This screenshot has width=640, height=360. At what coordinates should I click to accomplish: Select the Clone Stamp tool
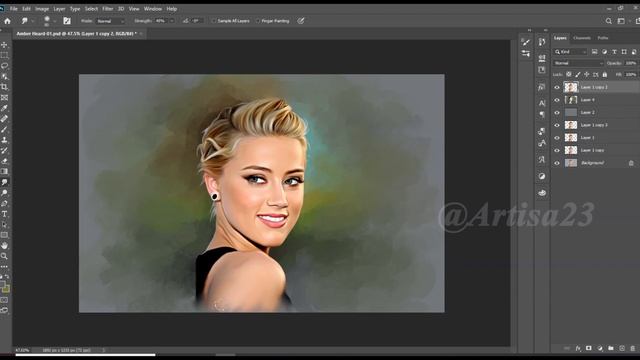[x=4, y=140]
